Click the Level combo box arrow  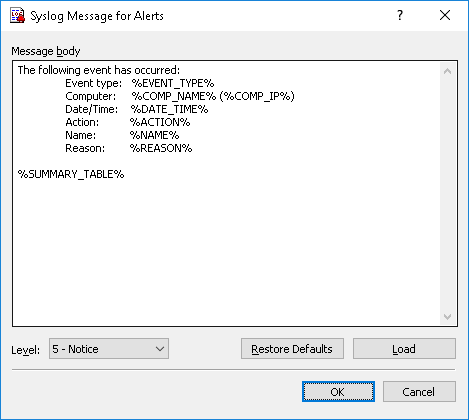[x=160, y=349]
